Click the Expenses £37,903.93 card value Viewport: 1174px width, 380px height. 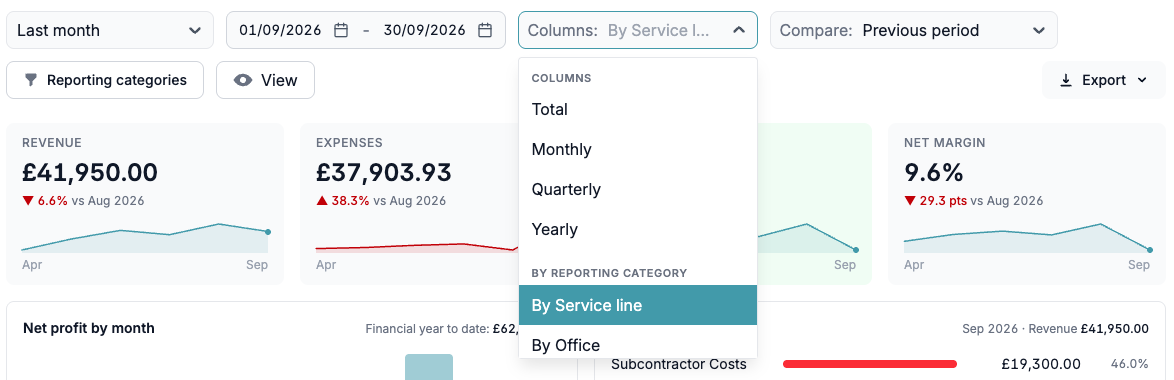[x=383, y=173]
